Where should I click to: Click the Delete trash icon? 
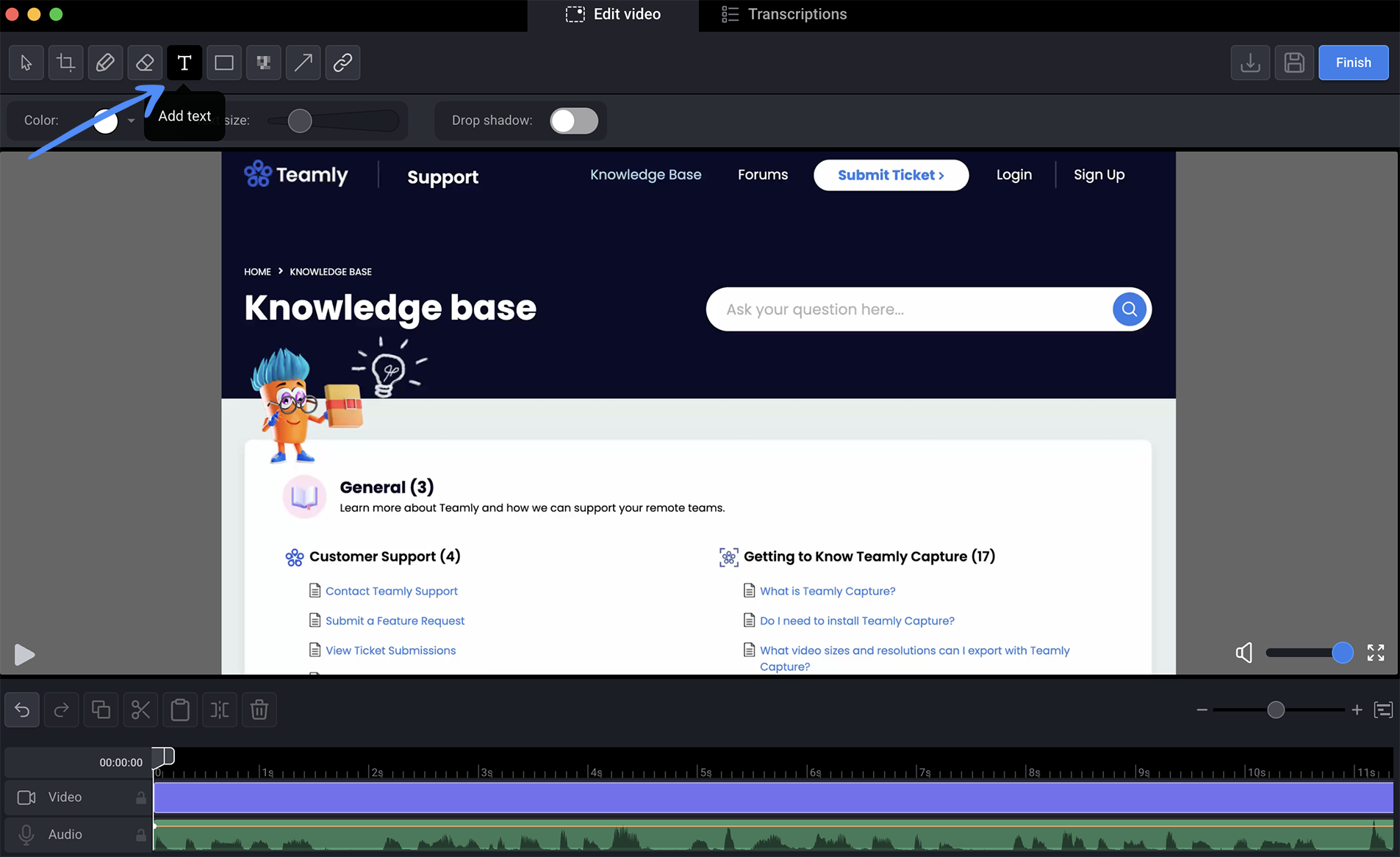point(259,710)
